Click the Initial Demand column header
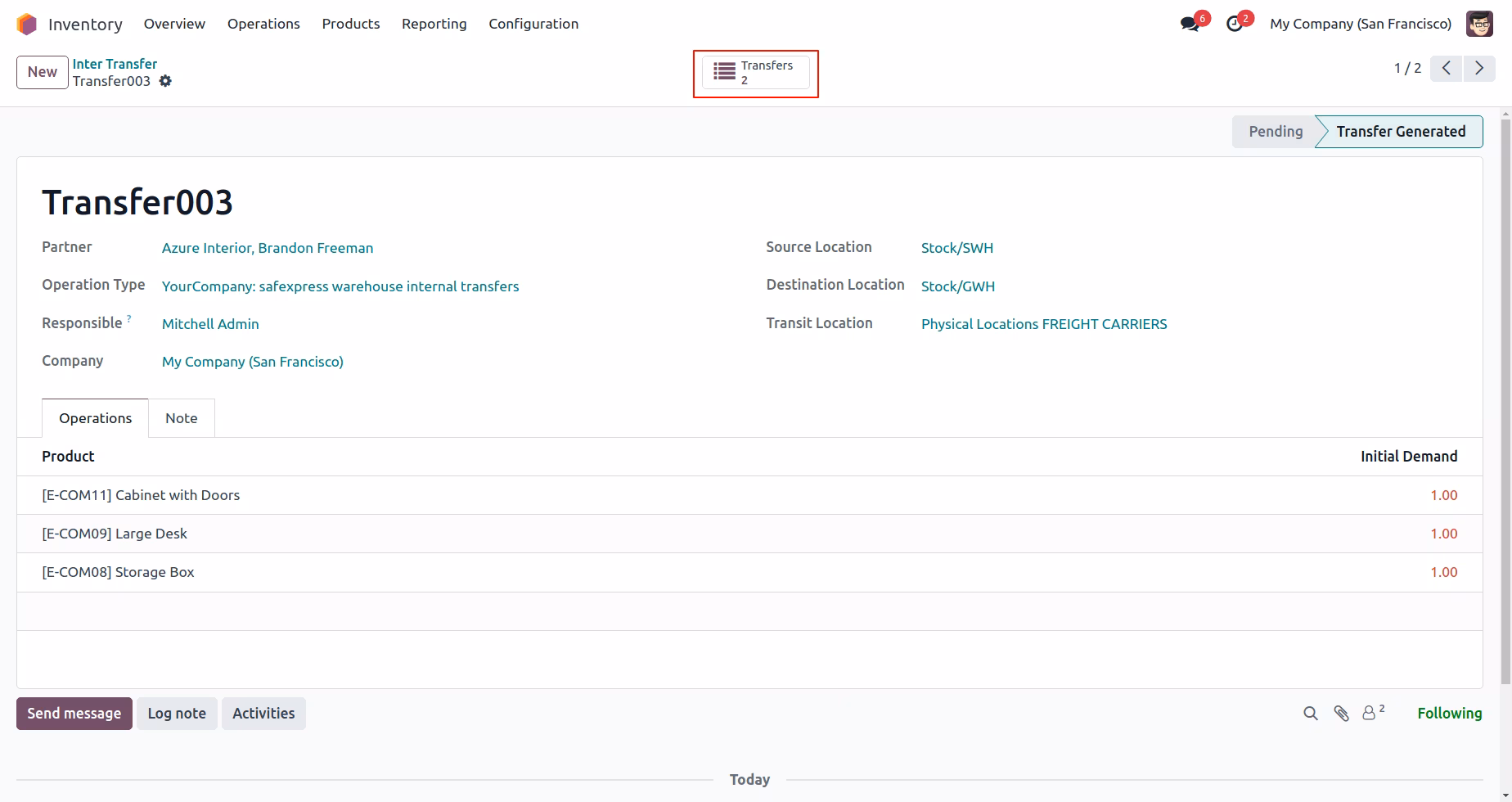This screenshot has height=802, width=1512. click(x=1409, y=457)
